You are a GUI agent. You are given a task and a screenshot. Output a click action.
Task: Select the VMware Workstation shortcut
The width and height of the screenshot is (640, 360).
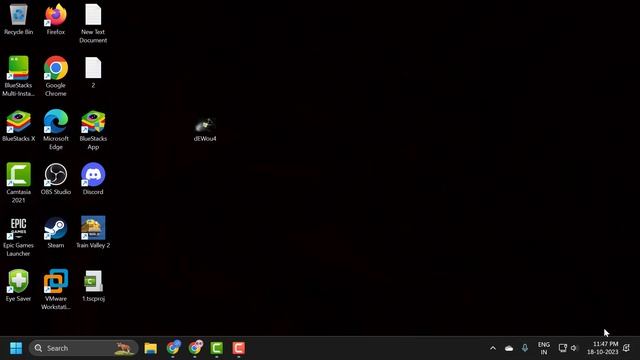pyautogui.click(x=56, y=290)
